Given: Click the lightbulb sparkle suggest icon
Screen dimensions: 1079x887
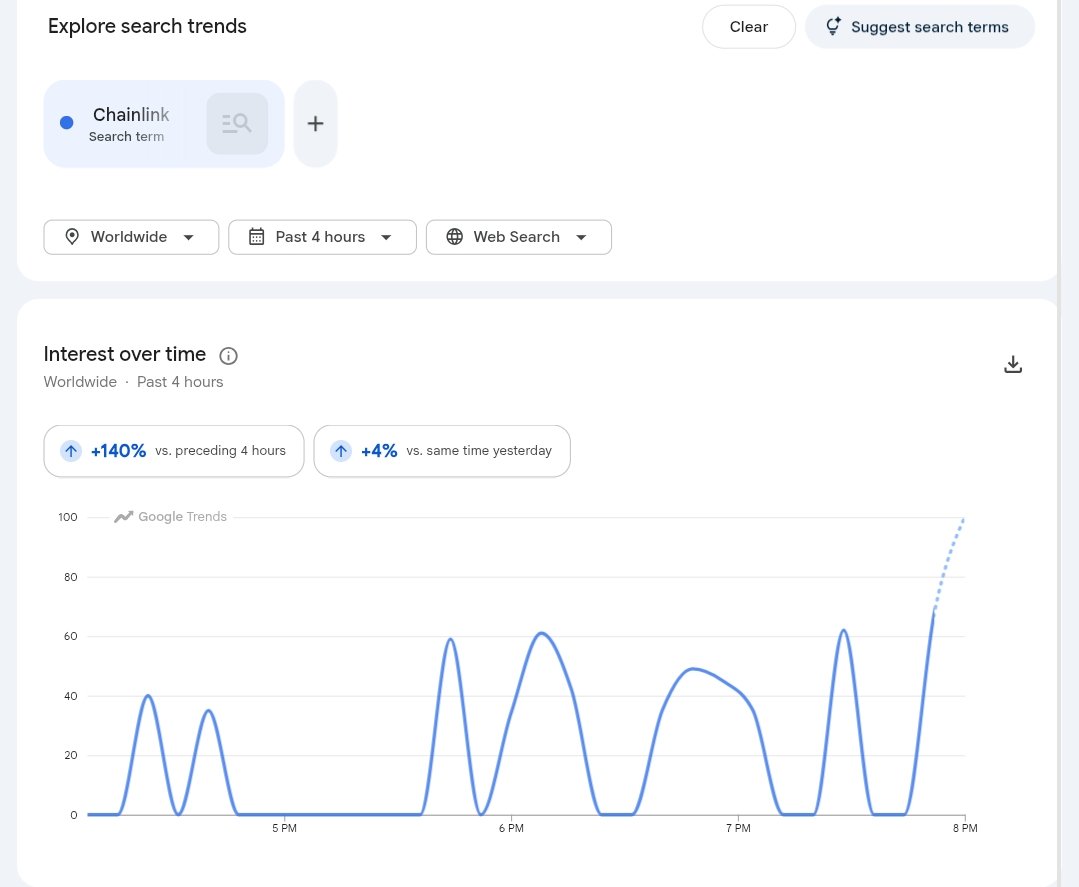Looking at the screenshot, I should (x=833, y=26).
